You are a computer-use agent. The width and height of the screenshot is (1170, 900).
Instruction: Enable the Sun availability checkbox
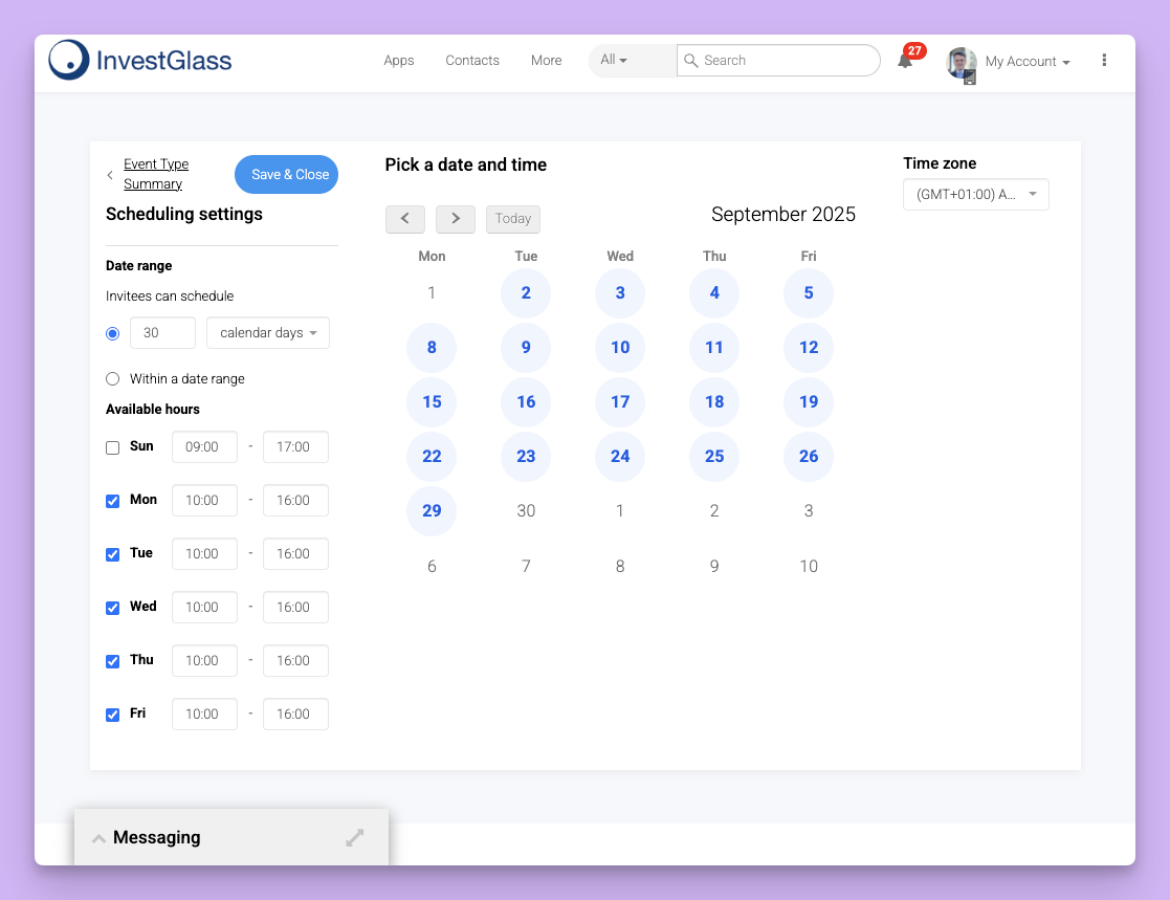(x=113, y=447)
